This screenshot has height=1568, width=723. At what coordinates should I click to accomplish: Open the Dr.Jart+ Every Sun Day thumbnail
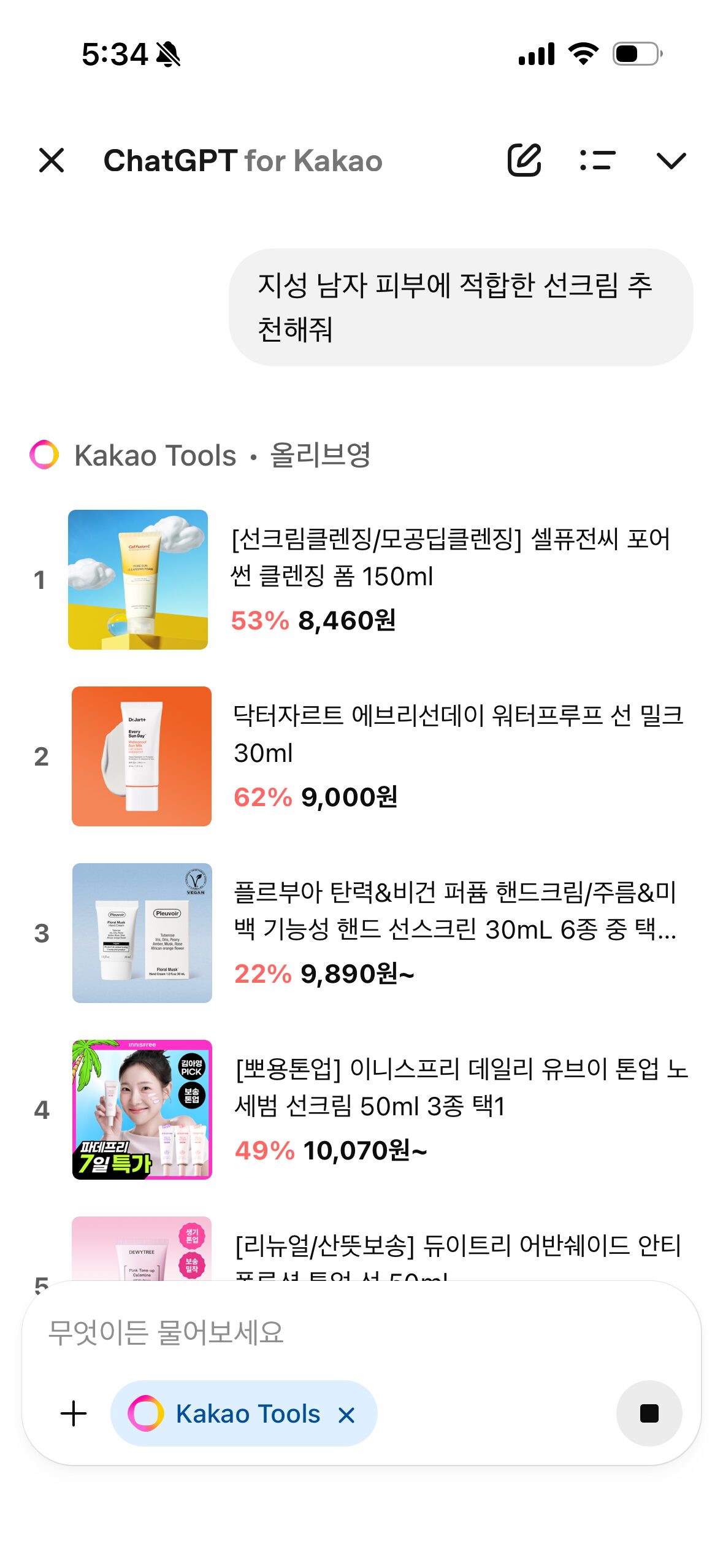pyautogui.click(x=142, y=756)
